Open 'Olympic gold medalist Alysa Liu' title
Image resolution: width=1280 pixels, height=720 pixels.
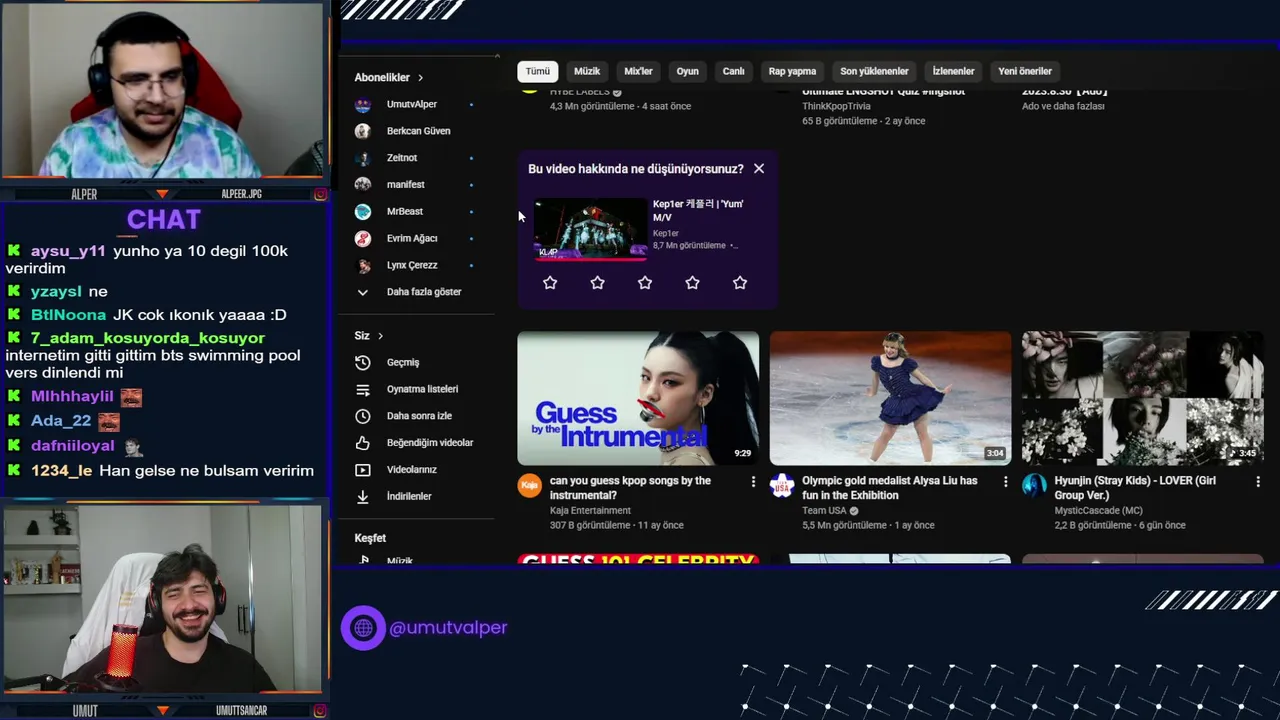click(x=890, y=488)
